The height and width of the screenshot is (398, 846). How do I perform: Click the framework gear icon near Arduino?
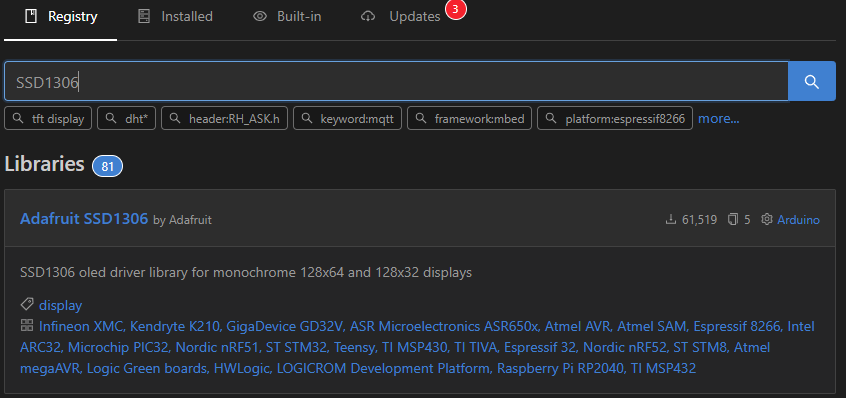767,219
